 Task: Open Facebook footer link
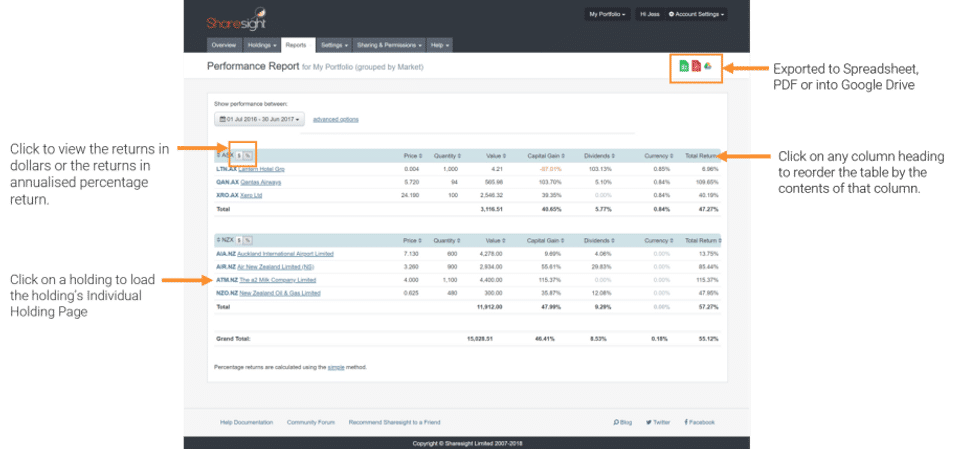(x=699, y=422)
